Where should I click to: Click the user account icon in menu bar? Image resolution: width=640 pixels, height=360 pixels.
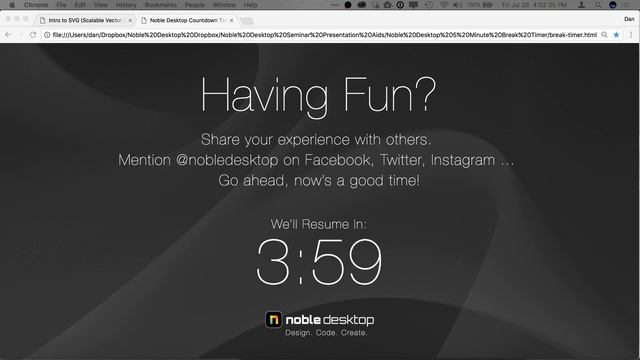pyautogui.click(x=581, y=5)
